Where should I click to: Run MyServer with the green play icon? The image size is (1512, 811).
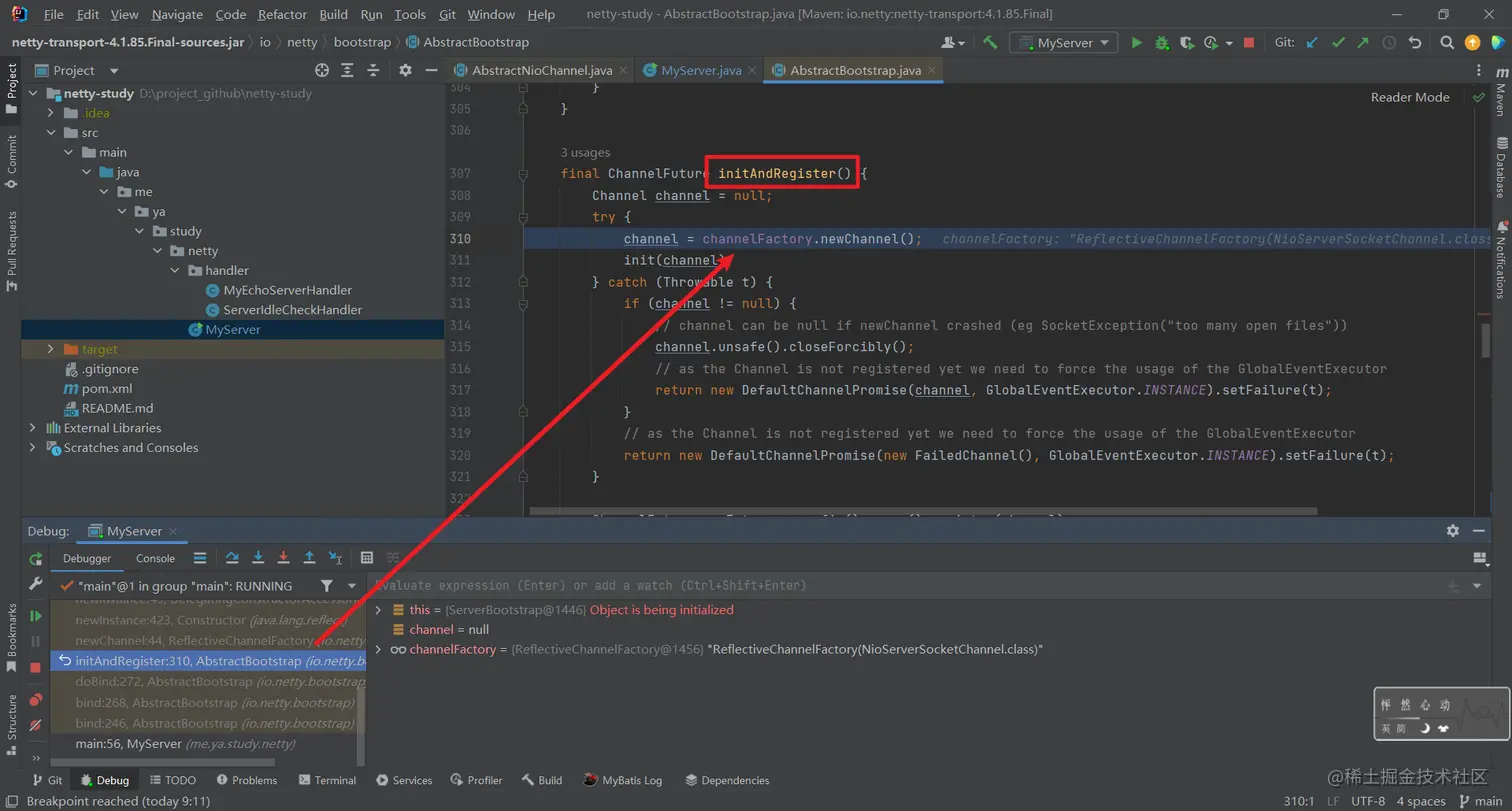[1136, 43]
